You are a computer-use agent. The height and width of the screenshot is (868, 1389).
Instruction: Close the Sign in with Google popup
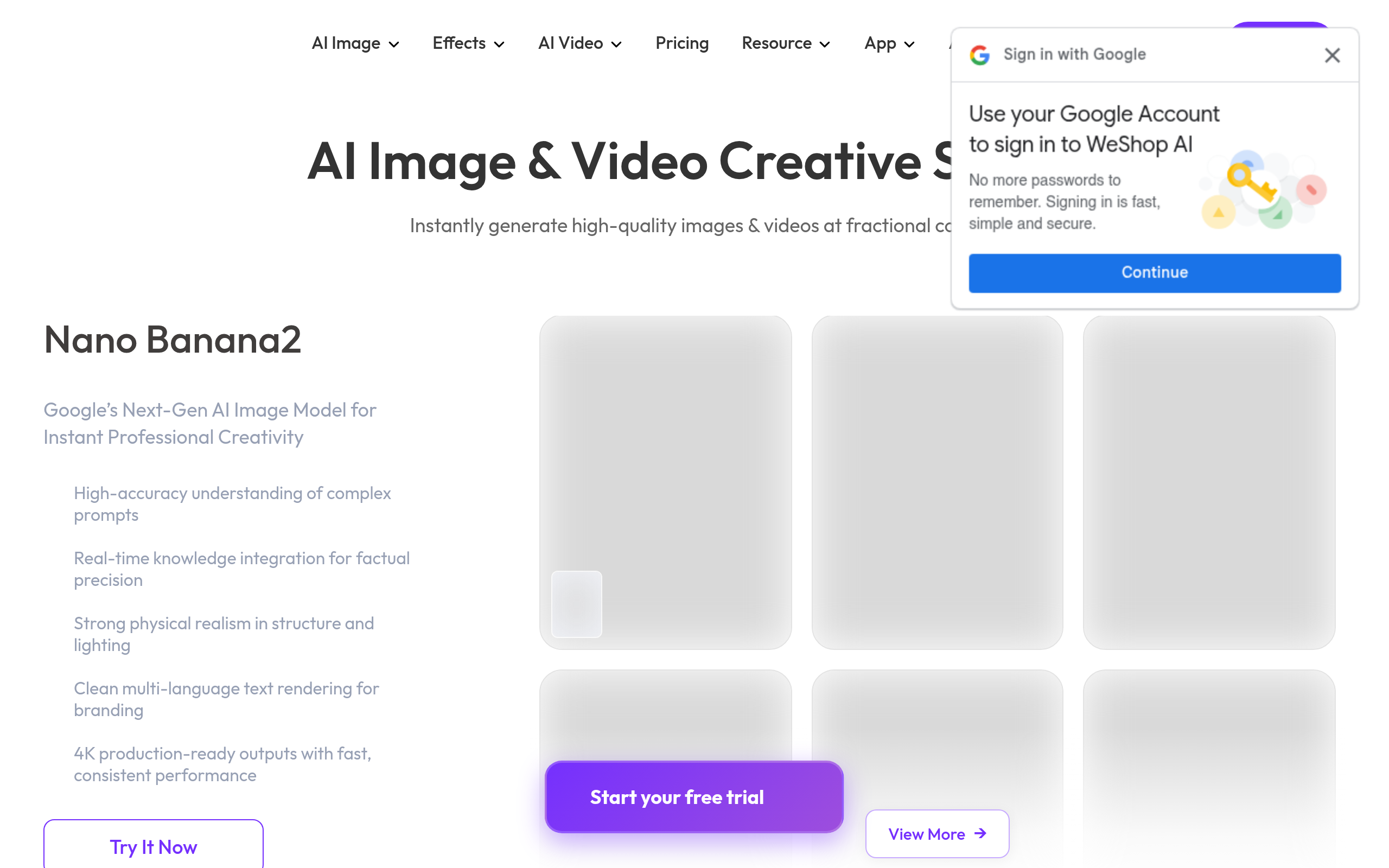(1331, 55)
